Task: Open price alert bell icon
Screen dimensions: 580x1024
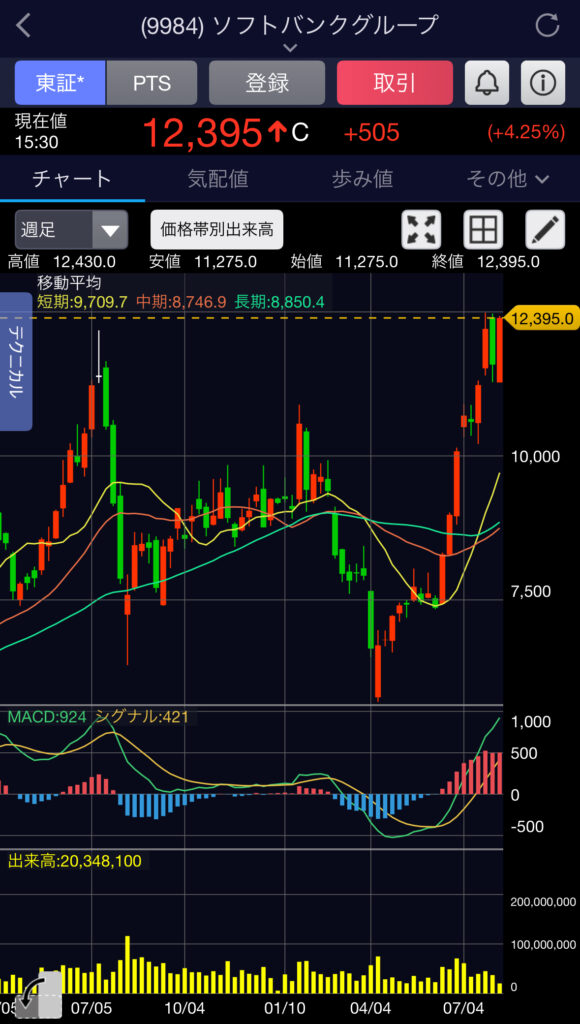Action: pos(487,82)
